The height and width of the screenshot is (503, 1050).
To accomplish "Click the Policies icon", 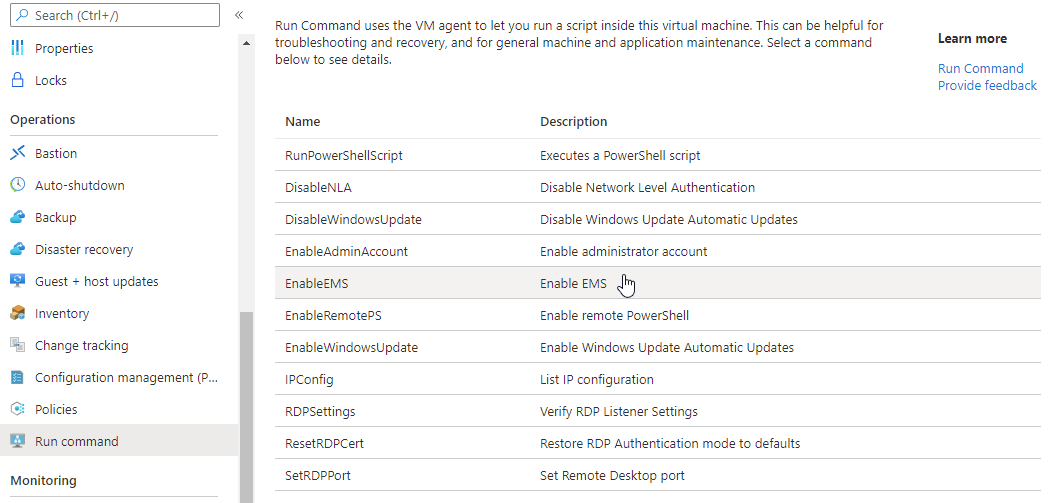I will [17, 409].
